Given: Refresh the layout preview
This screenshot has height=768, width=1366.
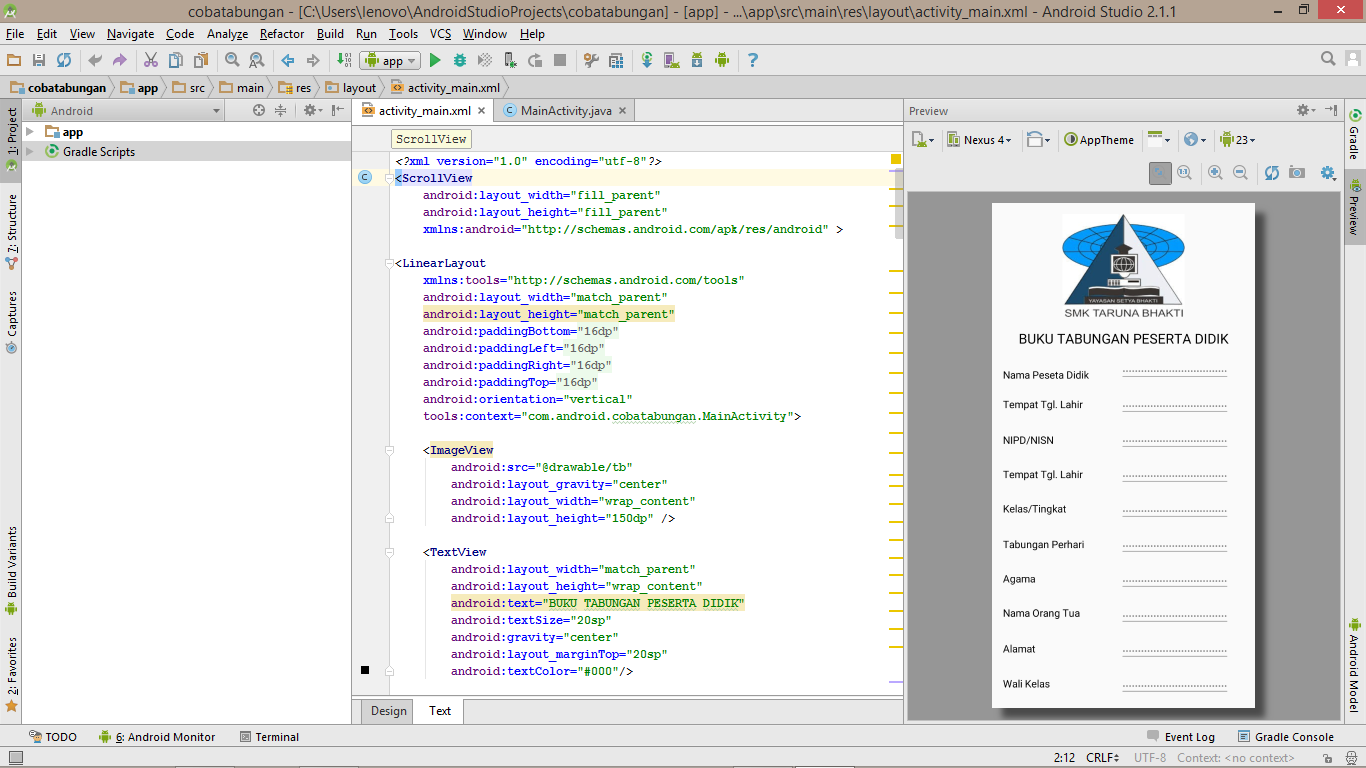Looking at the screenshot, I should click(x=1271, y=173).
